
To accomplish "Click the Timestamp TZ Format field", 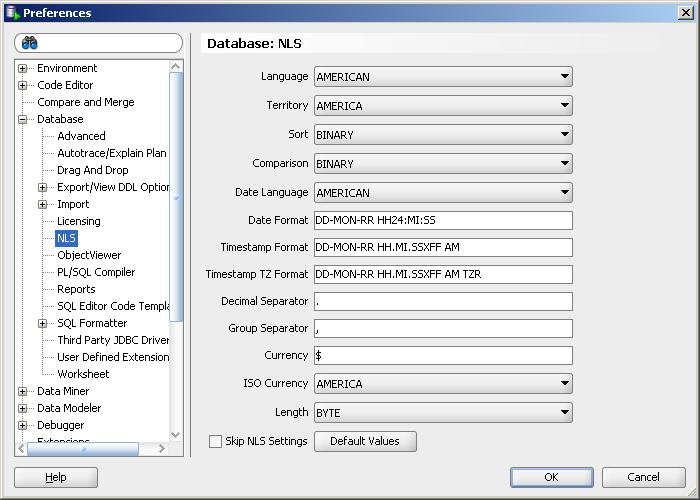I will click(443, 275).
